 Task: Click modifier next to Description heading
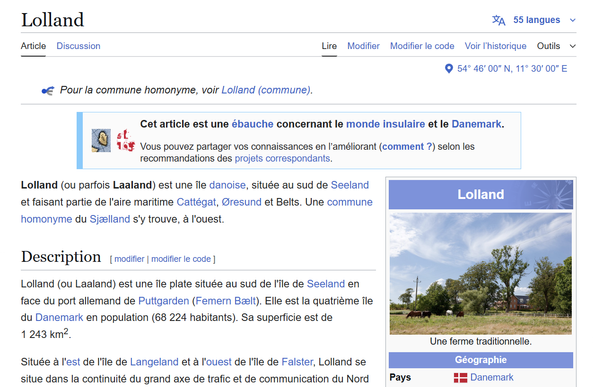(129, 259)
